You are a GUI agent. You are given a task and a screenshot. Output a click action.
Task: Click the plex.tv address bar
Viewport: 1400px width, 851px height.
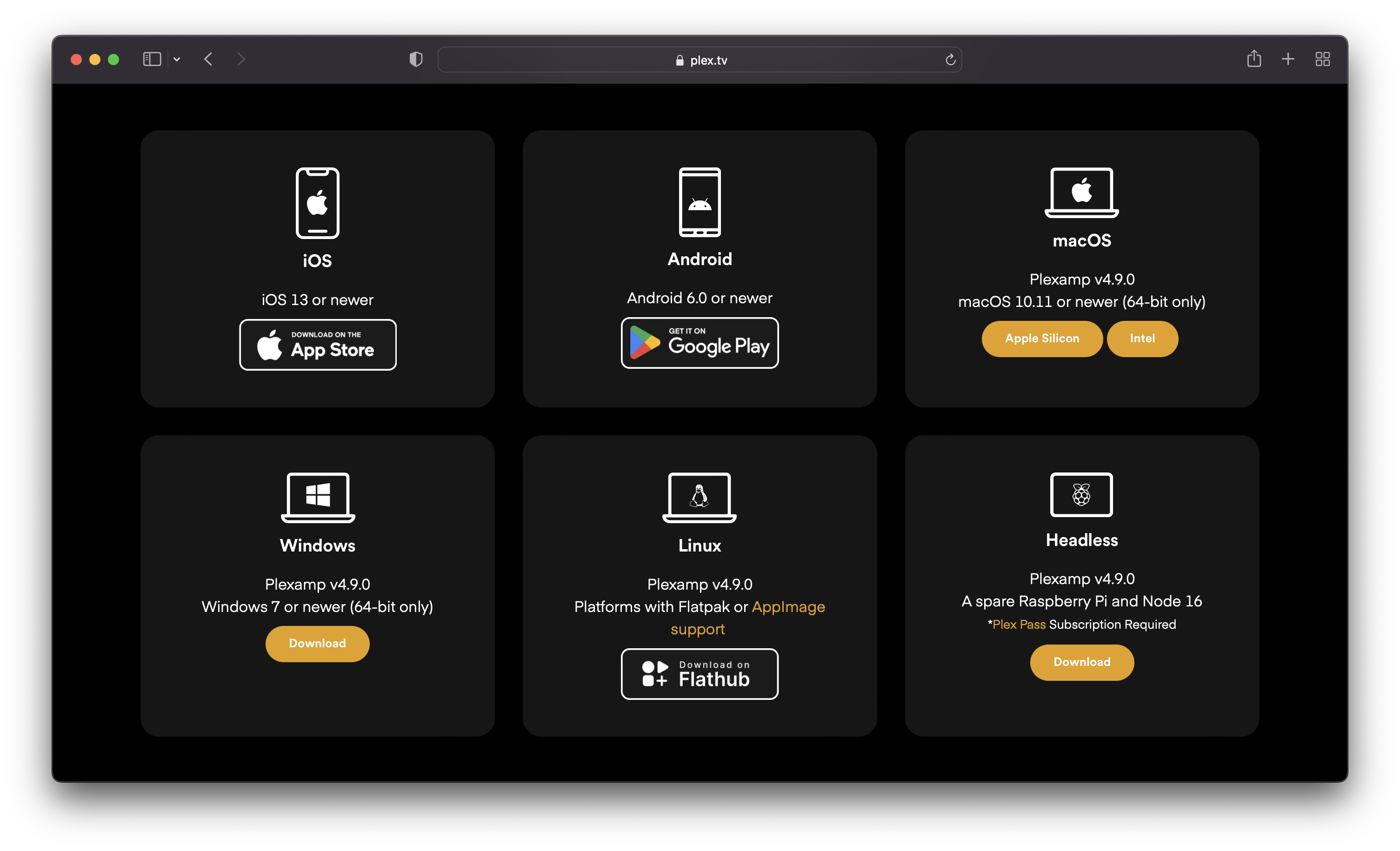click(700, 60)
